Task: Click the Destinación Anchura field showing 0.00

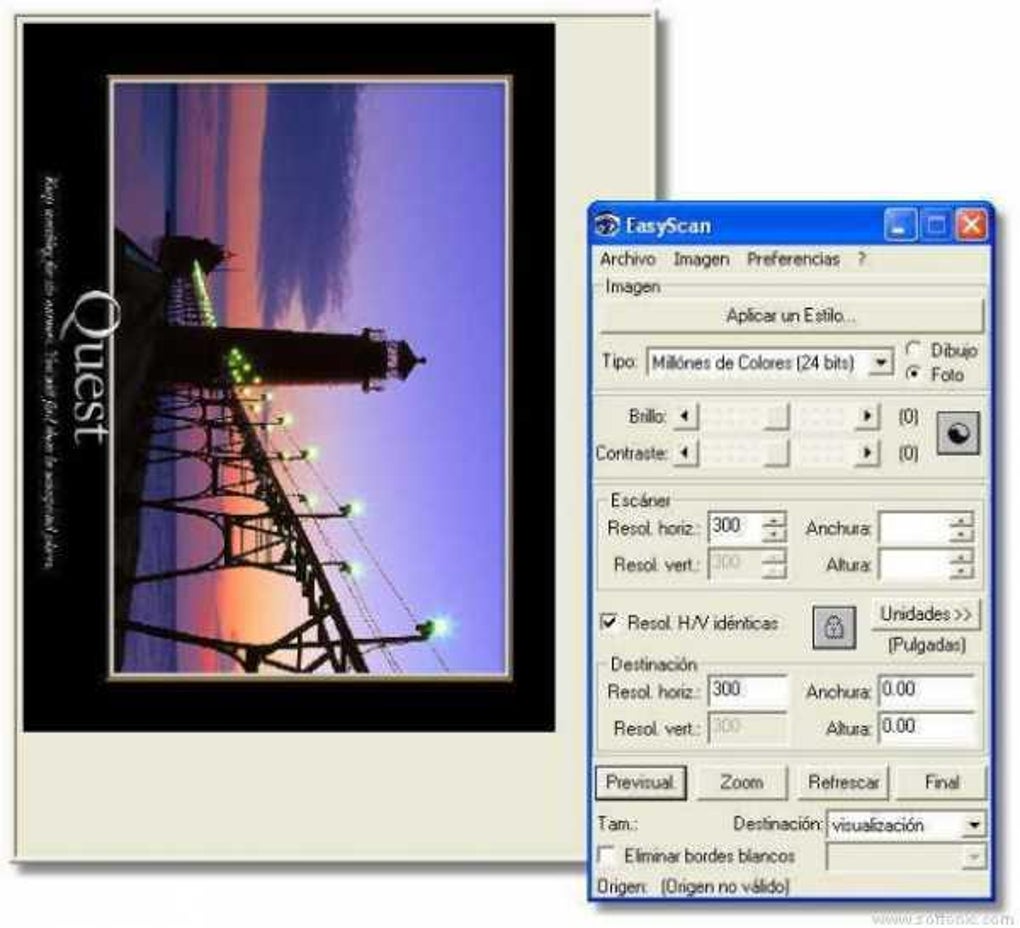Action: click(926, 689)
